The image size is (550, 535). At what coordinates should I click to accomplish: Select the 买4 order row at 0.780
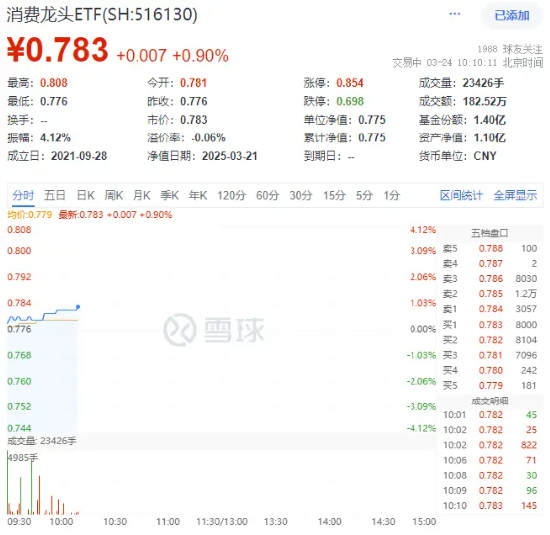click(490, 370)
